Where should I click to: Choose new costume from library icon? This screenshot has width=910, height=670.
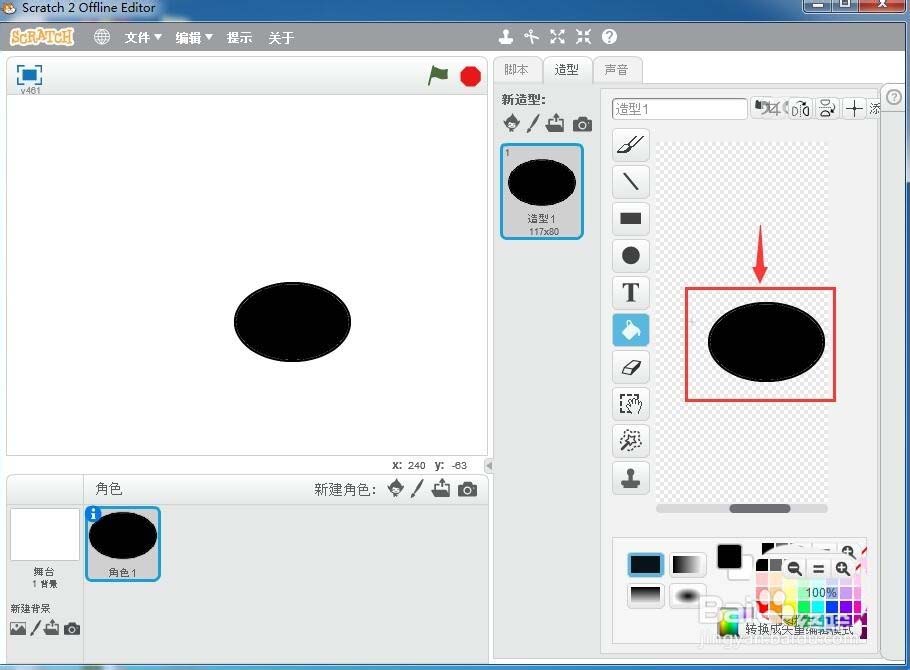(x=512, y=123)
